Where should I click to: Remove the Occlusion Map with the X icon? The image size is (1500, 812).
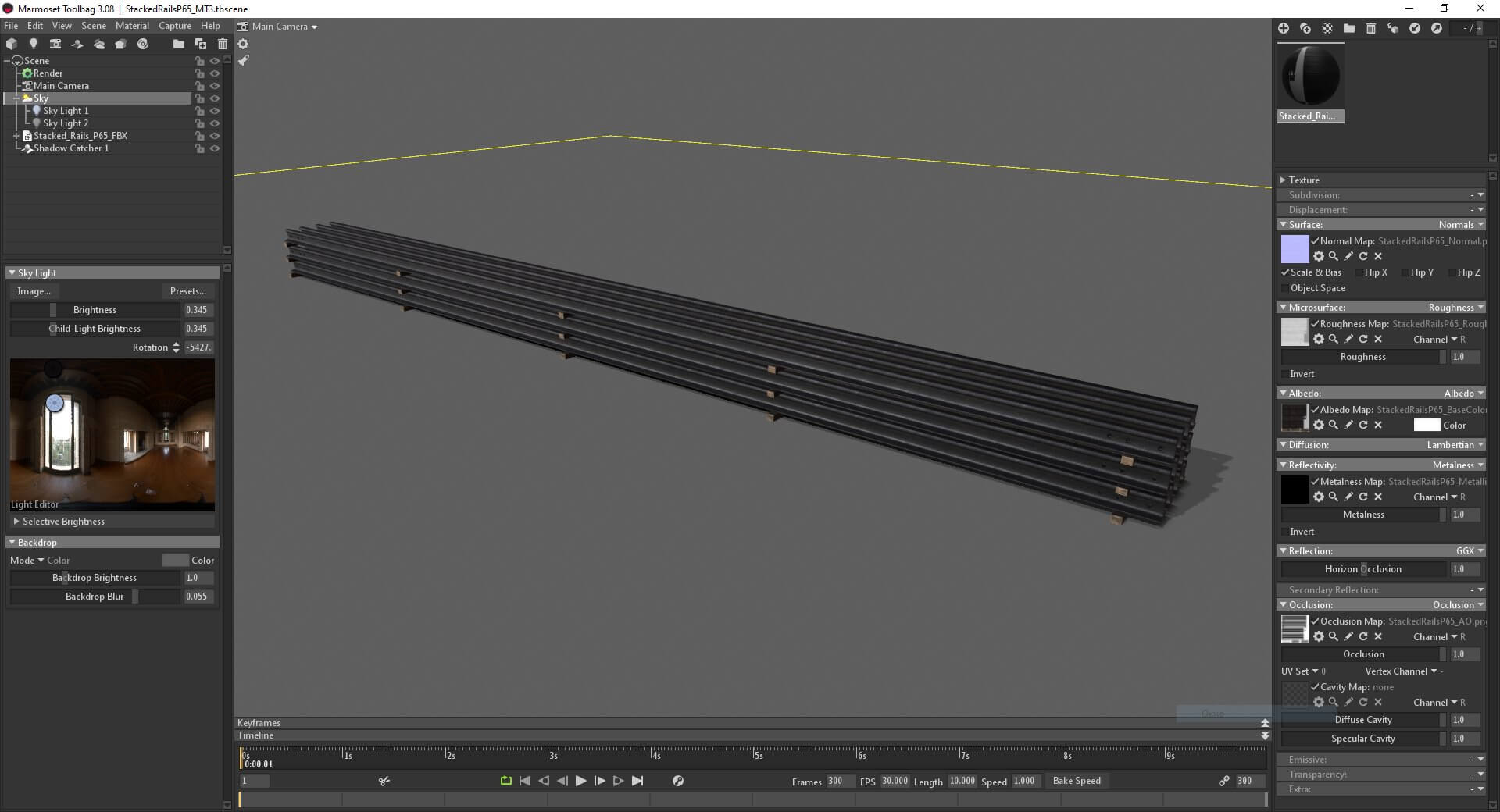coord(1378,636)
